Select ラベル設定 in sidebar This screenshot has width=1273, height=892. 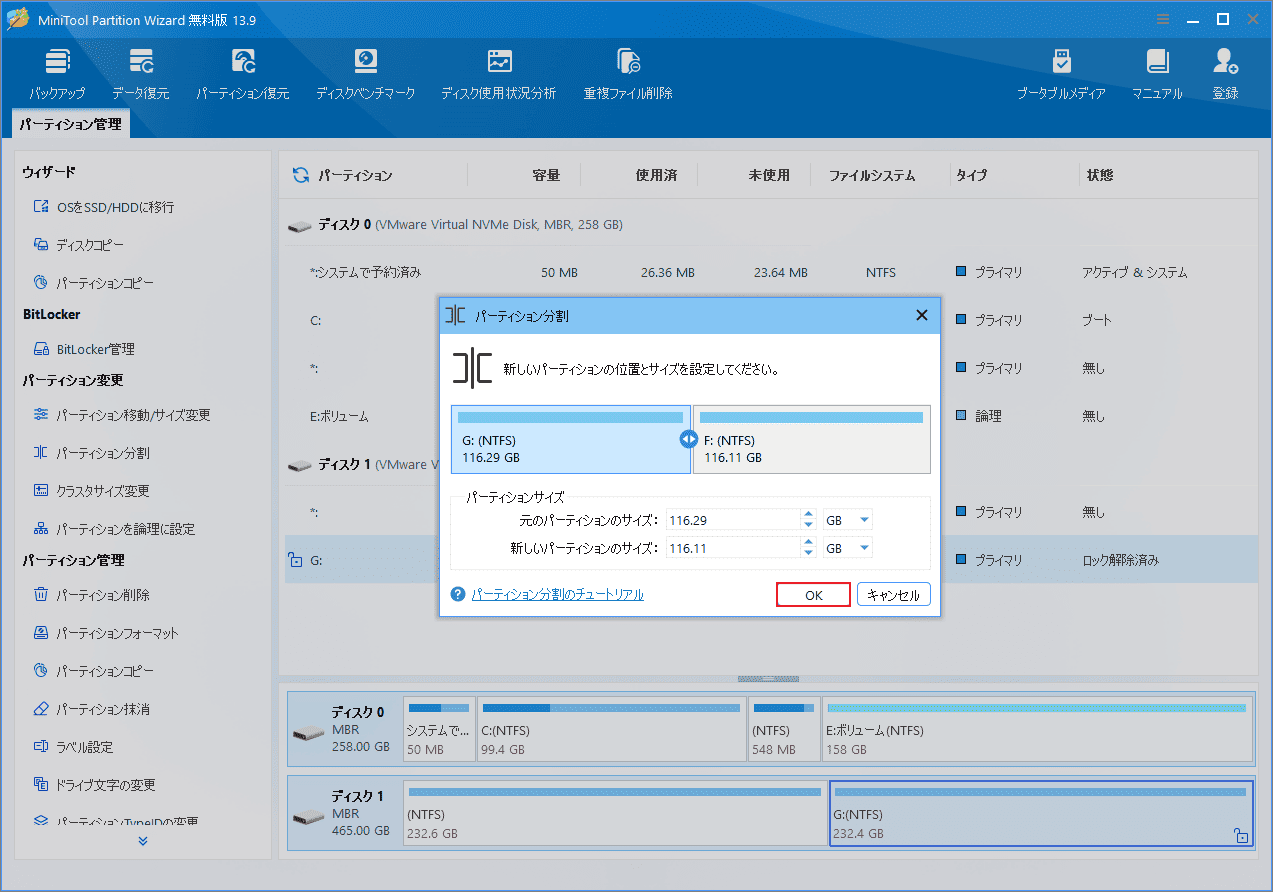(73, 747)
